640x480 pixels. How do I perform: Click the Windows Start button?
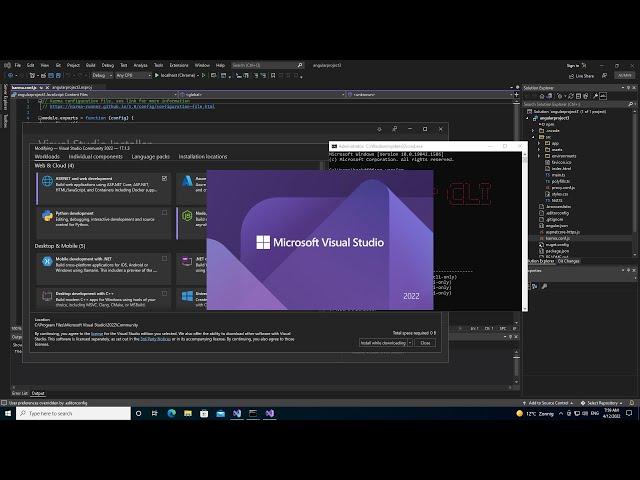point(7,413)
